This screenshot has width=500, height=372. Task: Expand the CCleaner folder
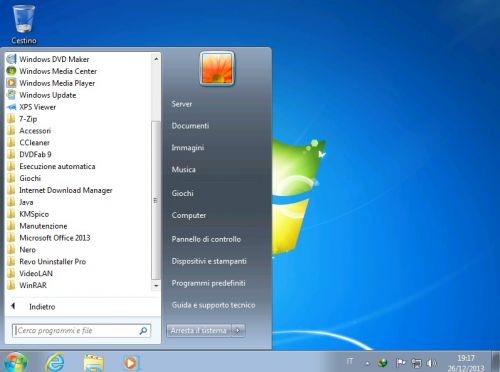pos(28,143)
